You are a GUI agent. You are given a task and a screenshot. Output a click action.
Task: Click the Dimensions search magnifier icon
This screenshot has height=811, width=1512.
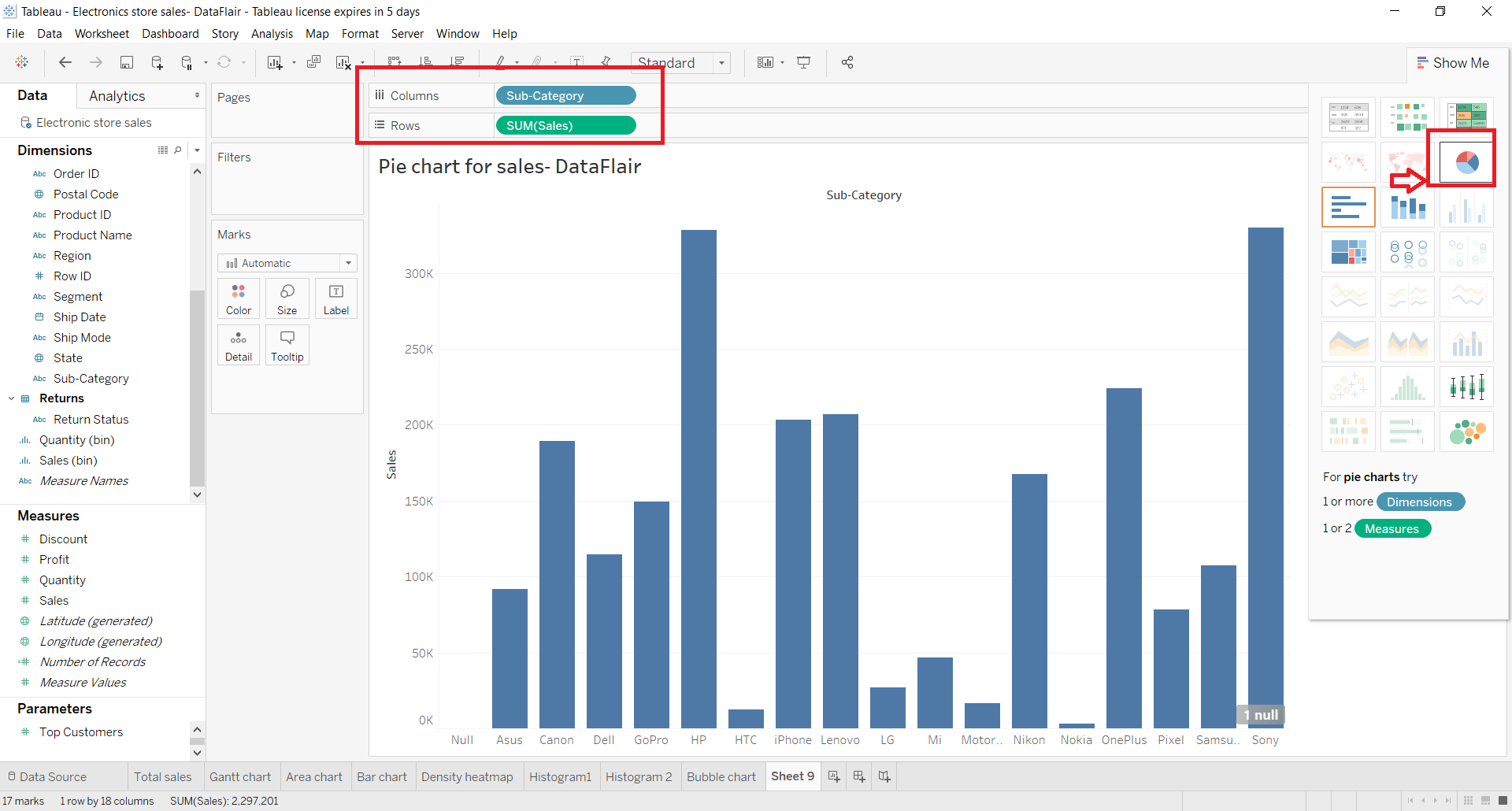[178, 150]
